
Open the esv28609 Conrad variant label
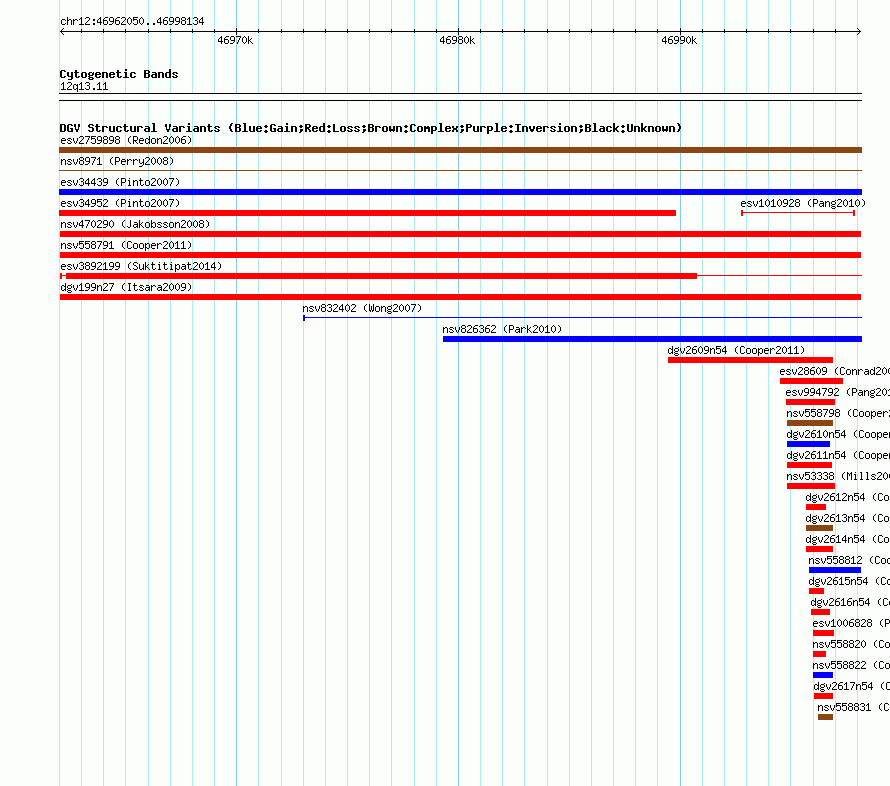pyautogui.click(x=834, y=371)
